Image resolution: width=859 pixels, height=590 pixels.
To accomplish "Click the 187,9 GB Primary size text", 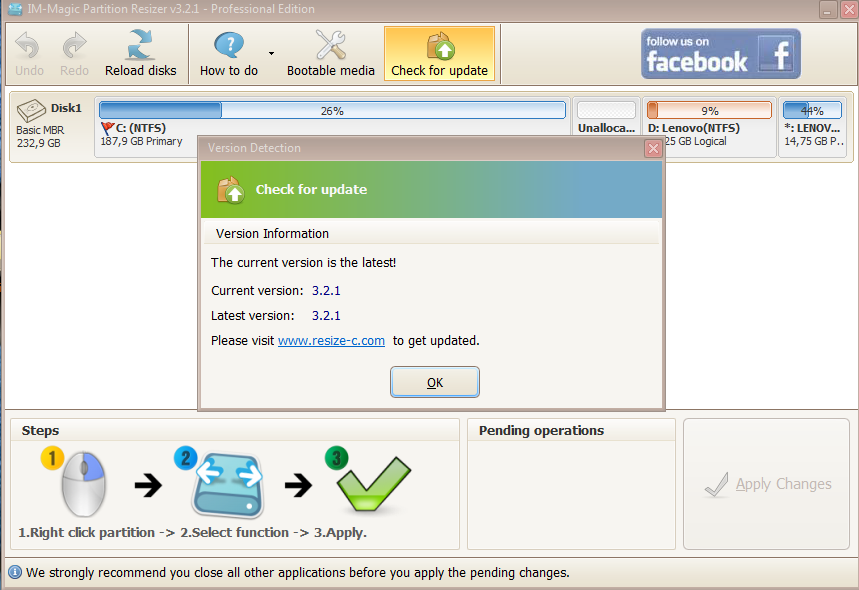I will pyautogui.click(x=141, y=141).
